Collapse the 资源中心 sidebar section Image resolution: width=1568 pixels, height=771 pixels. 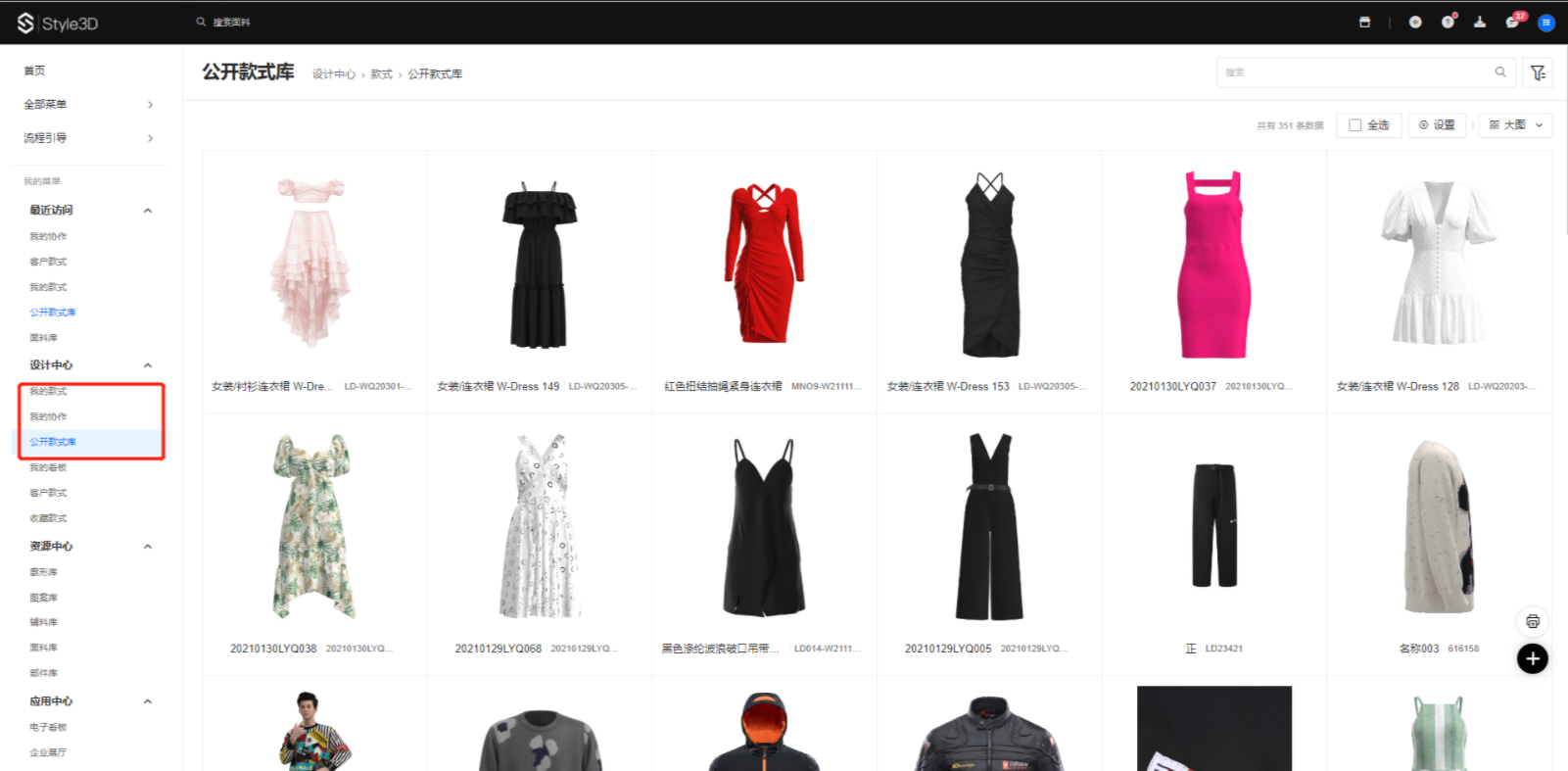(x=148, y=547)
